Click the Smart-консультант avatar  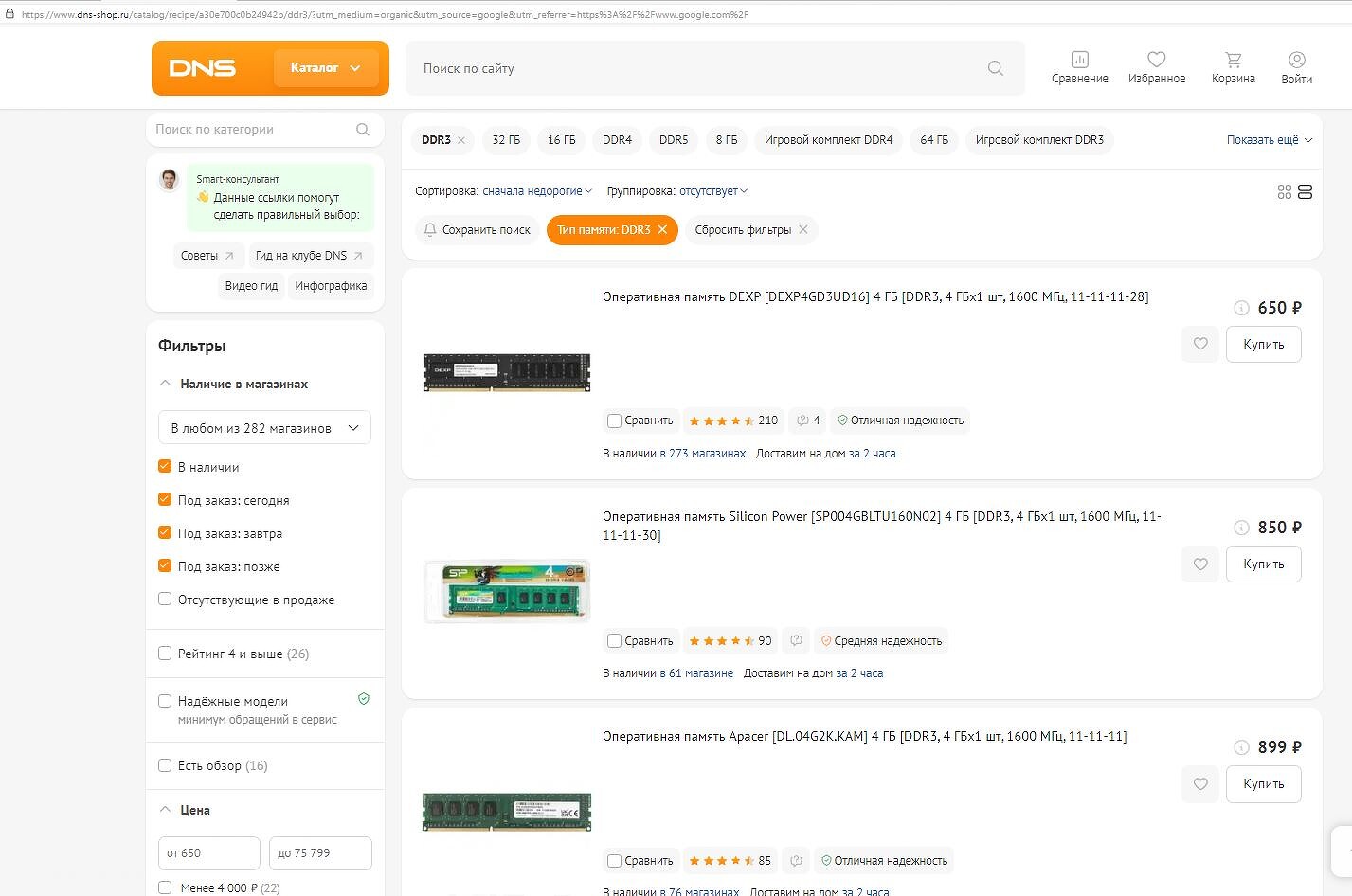(x=170, y=179)
